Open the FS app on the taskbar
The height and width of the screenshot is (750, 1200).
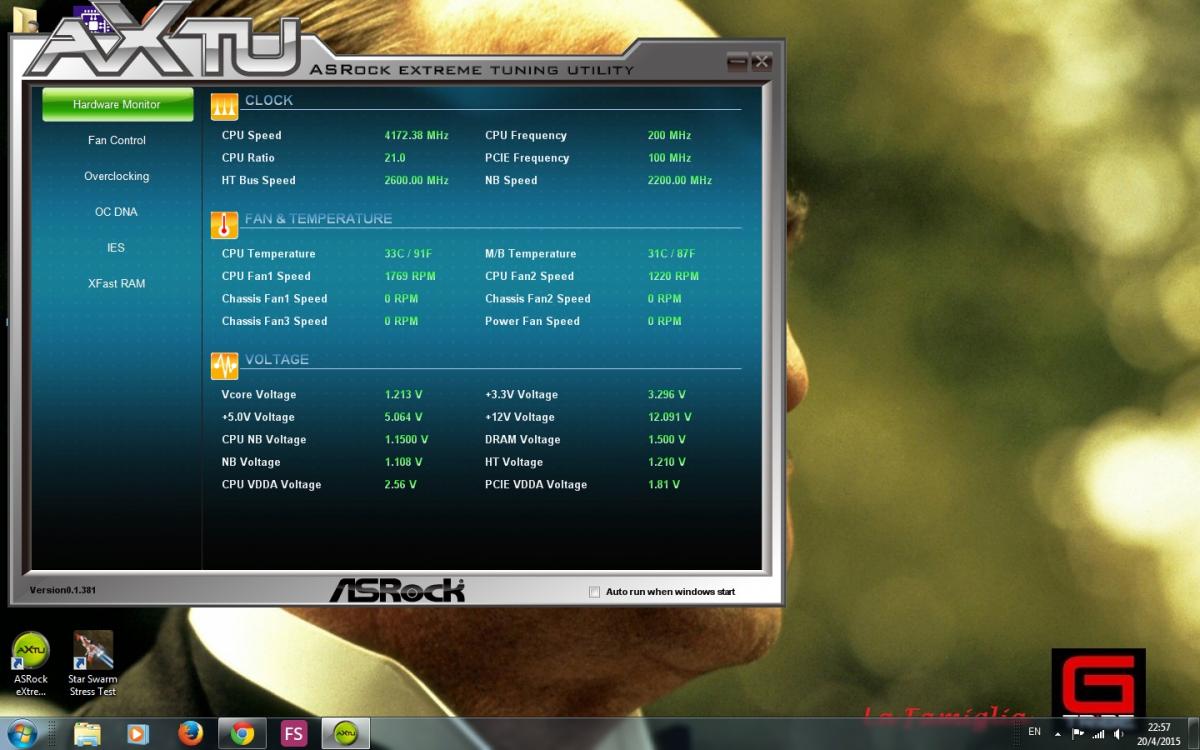tap(294, 734)
